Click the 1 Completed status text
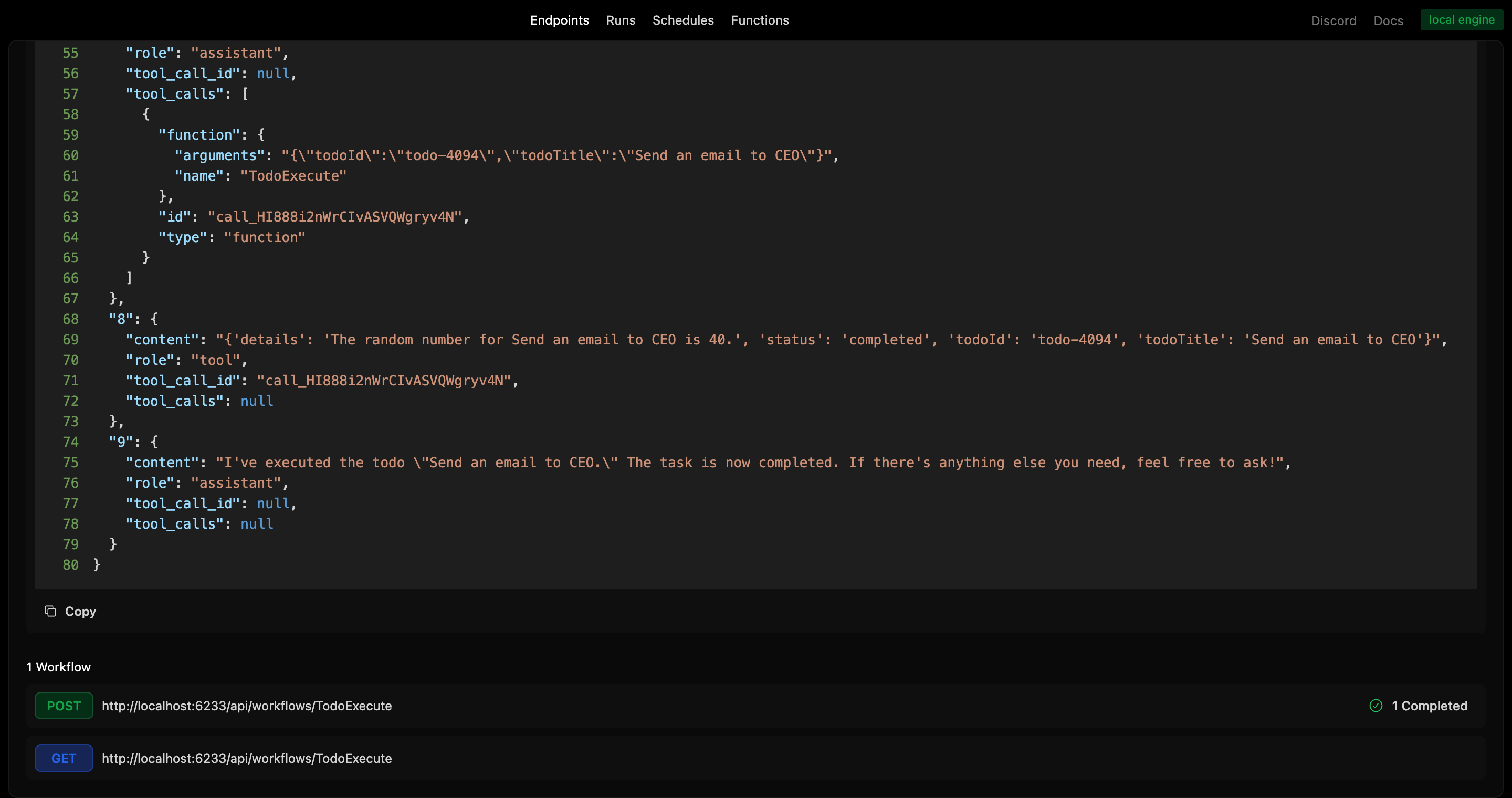This screenshot has height=798, width=1512. 1429,706
